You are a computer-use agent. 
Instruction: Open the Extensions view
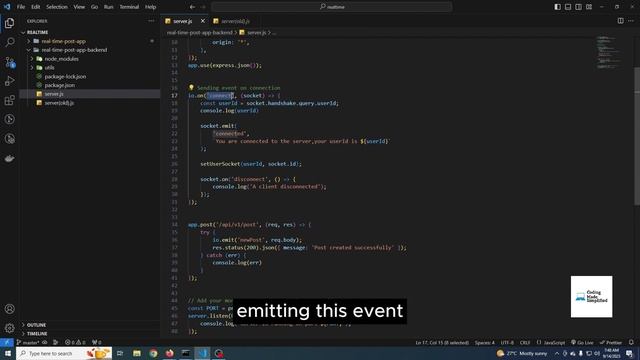pos(9,100)
